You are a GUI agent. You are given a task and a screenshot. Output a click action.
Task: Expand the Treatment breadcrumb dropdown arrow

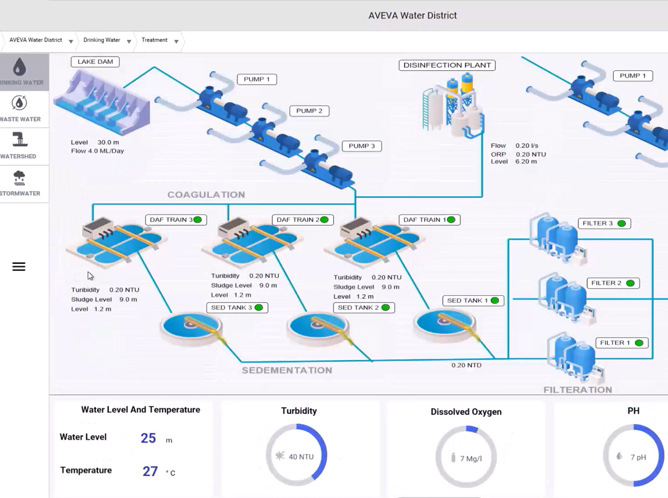177,42
